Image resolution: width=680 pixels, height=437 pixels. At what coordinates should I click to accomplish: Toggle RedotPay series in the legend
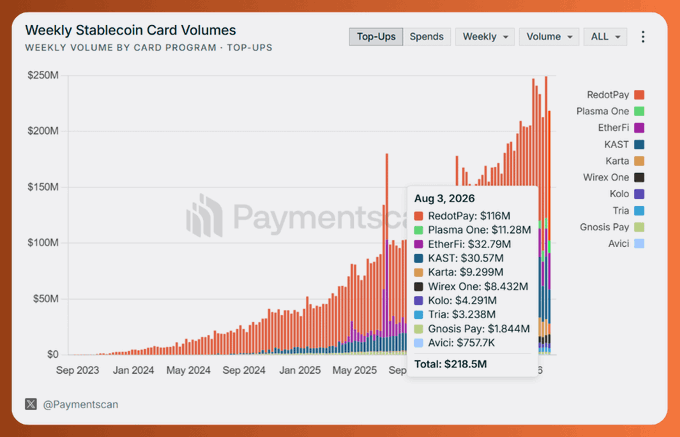point(615,95)
